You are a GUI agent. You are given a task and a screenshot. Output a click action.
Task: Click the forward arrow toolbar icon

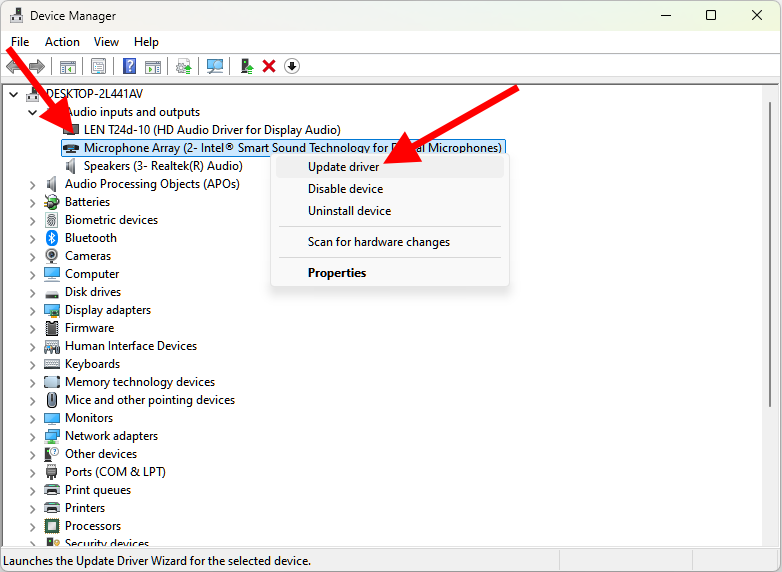(x=37, y=66)
